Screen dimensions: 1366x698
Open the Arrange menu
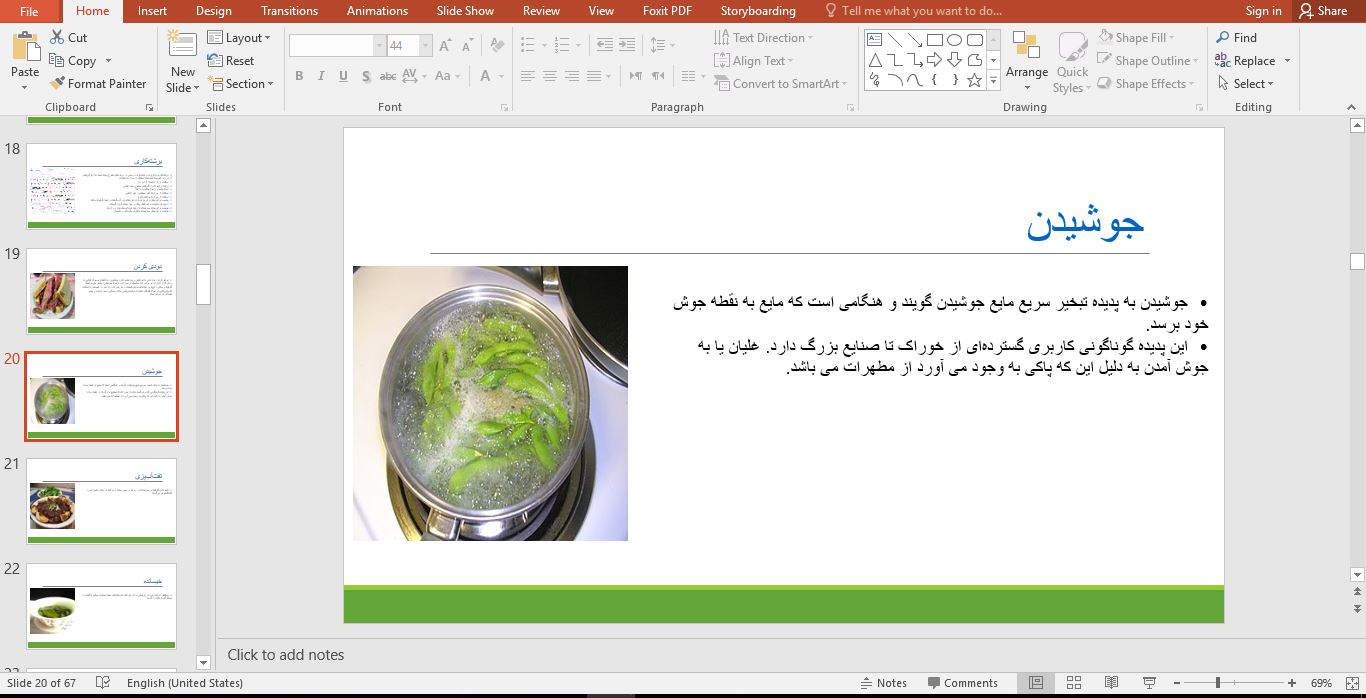(1027, 61)
